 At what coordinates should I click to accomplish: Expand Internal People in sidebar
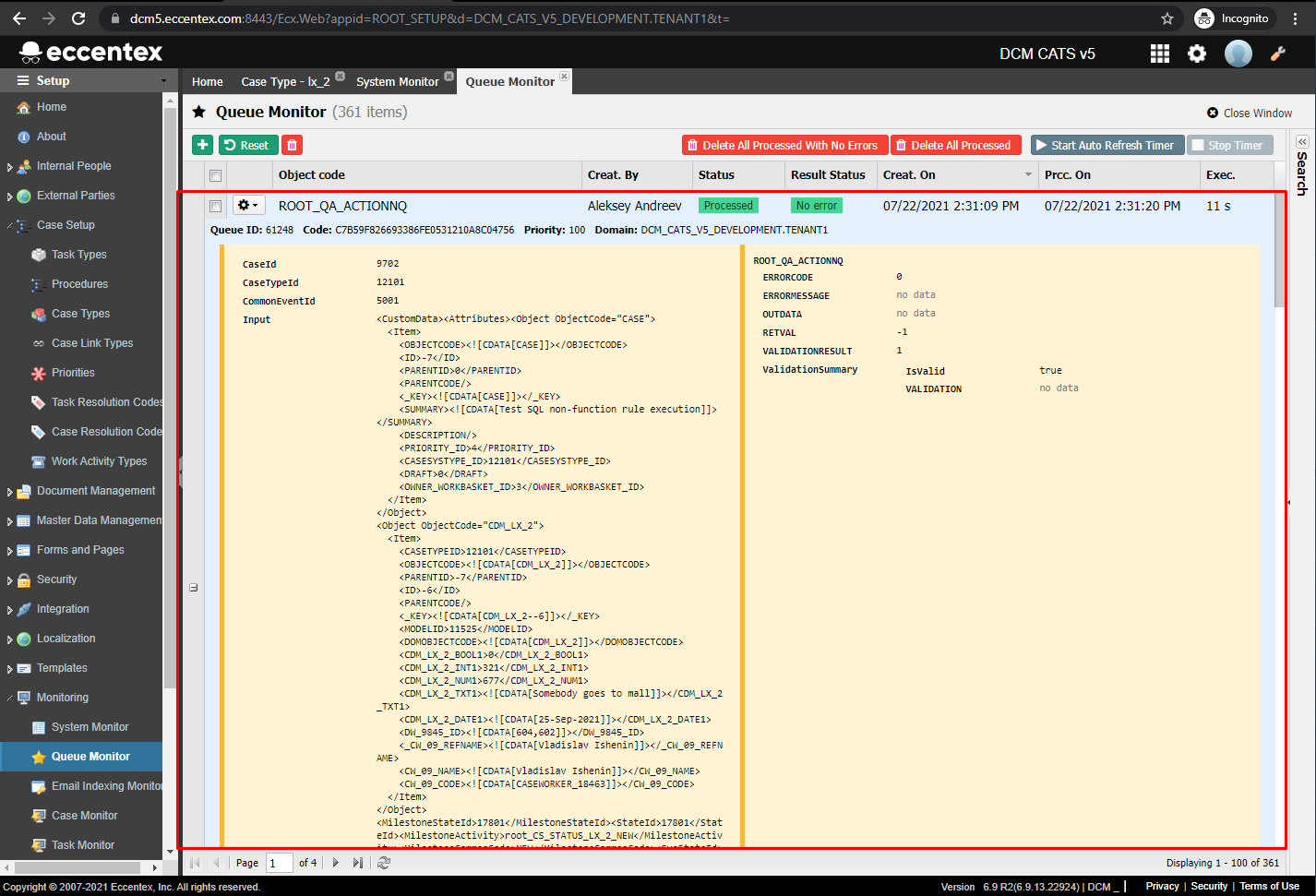tap(9, 167)
